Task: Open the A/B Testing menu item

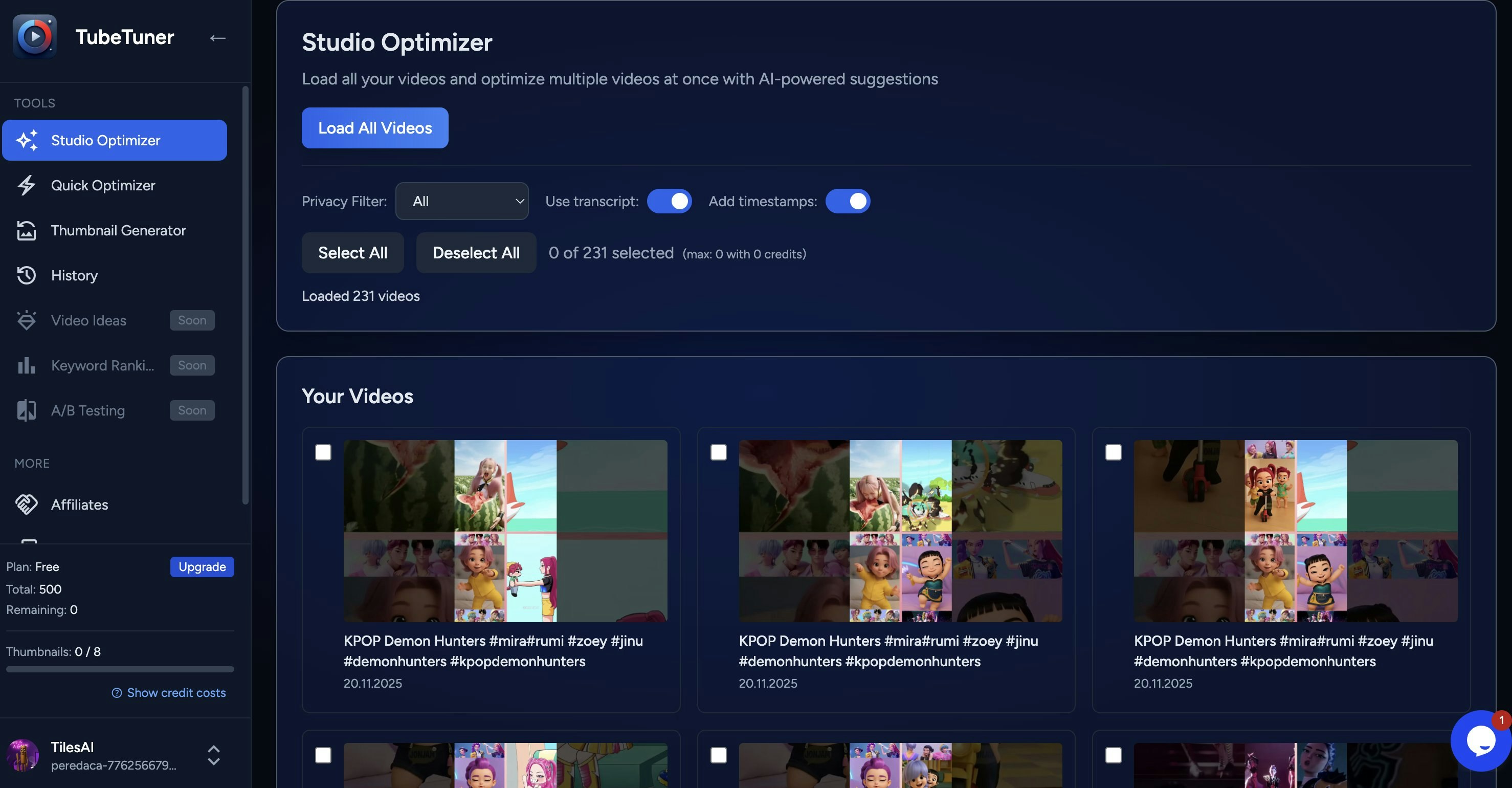Action: click(88, 410)
